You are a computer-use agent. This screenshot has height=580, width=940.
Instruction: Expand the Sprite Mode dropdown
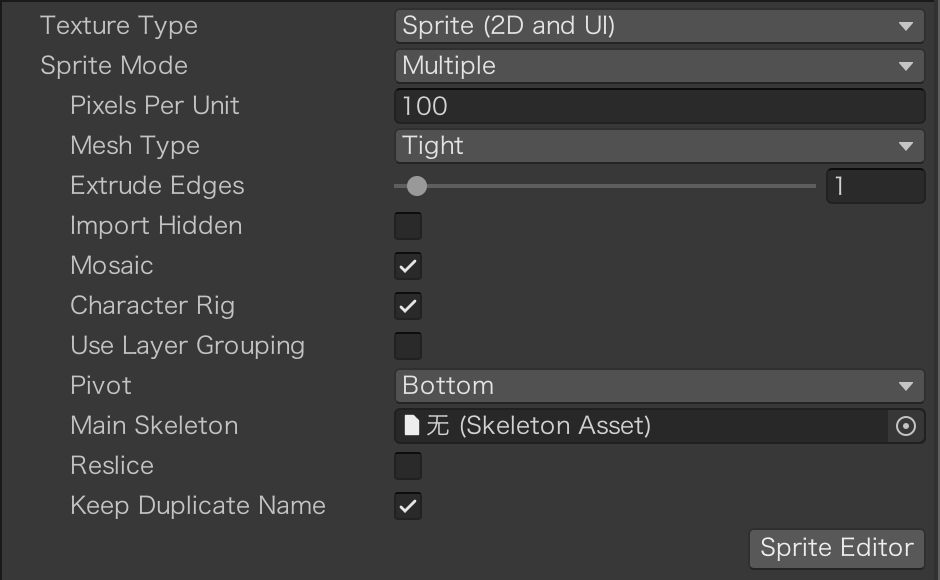click(659, 66)
